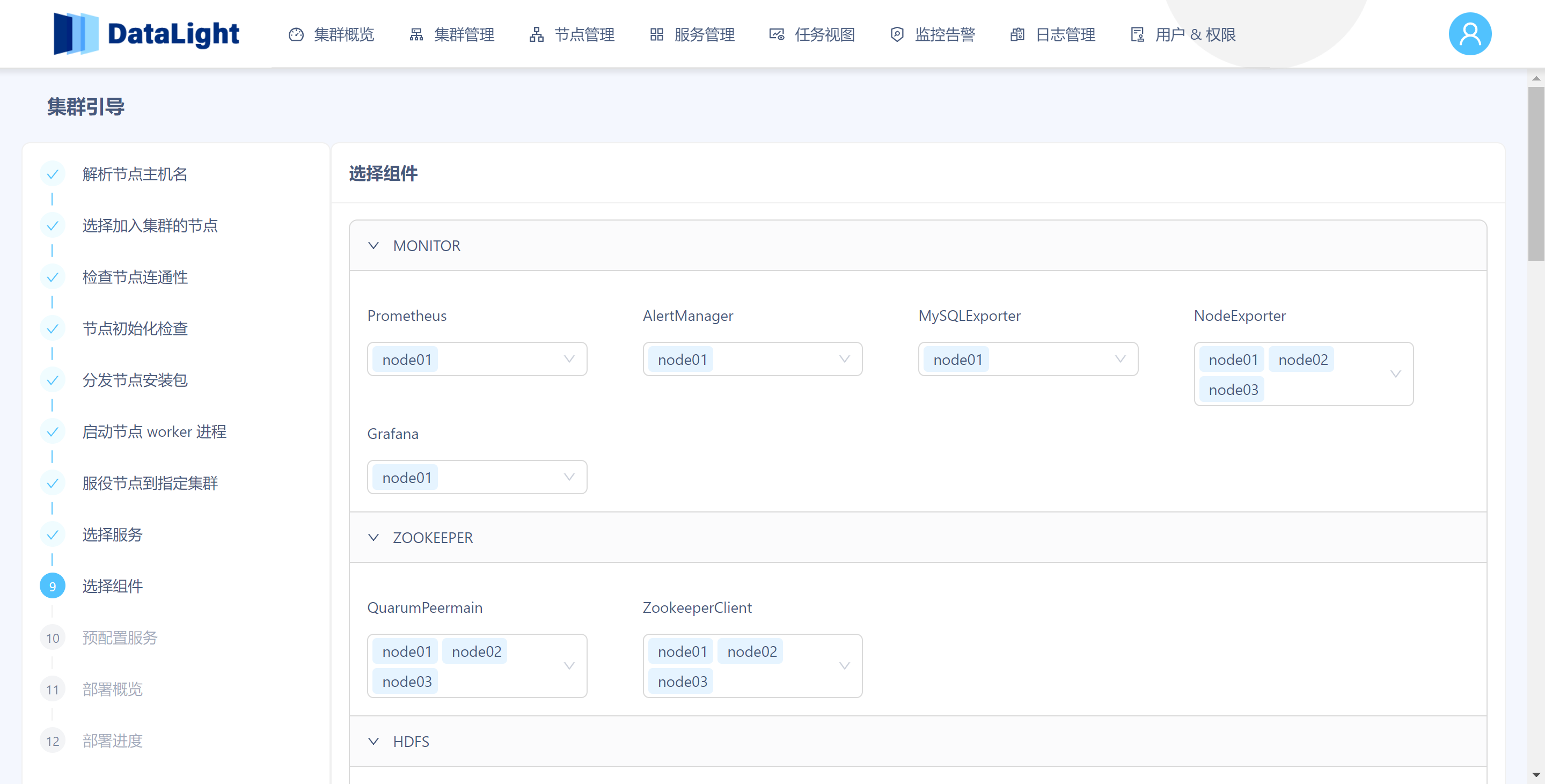The height and width of the screenshot is (784, 1545).
Task: Click the 任务视图 monitor icon
Action: pos(777,35)
